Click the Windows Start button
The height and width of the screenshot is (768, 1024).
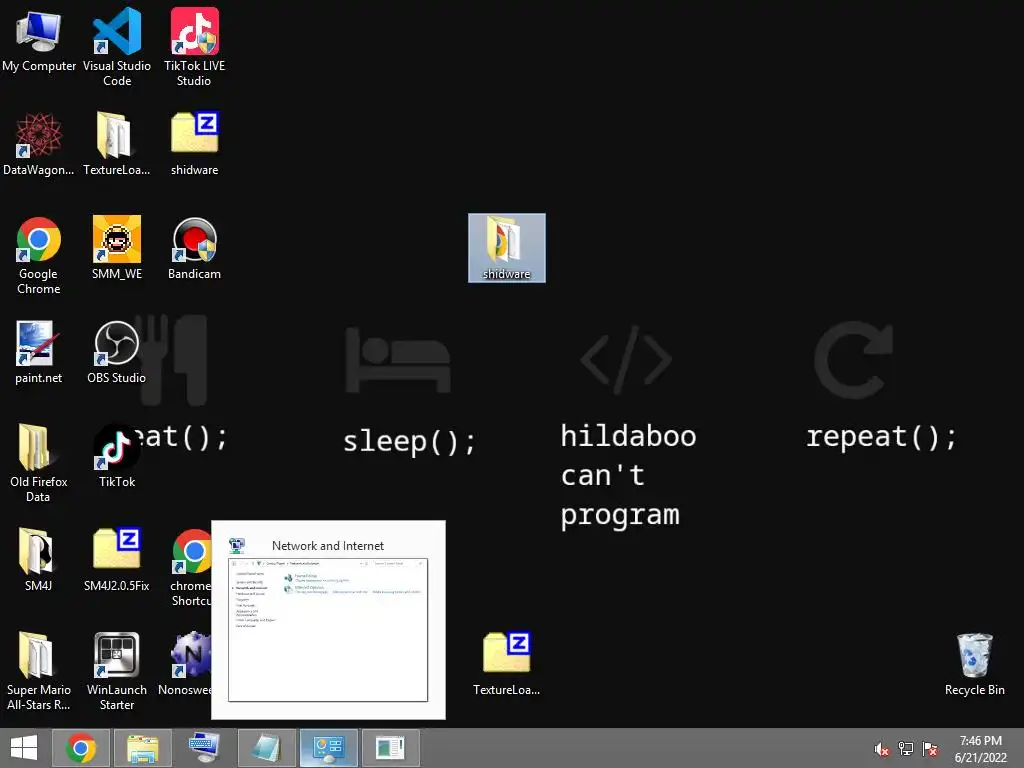pyautogui.click(x=24, y=748)
